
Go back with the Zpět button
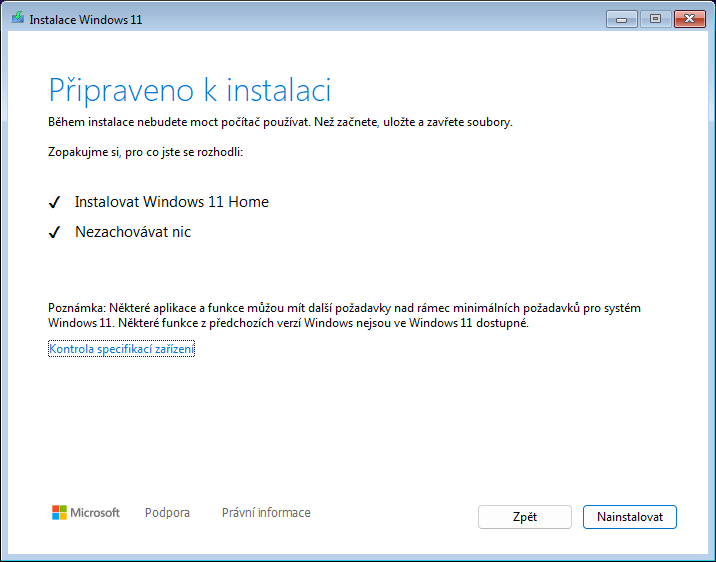click(x=525, y=517)
